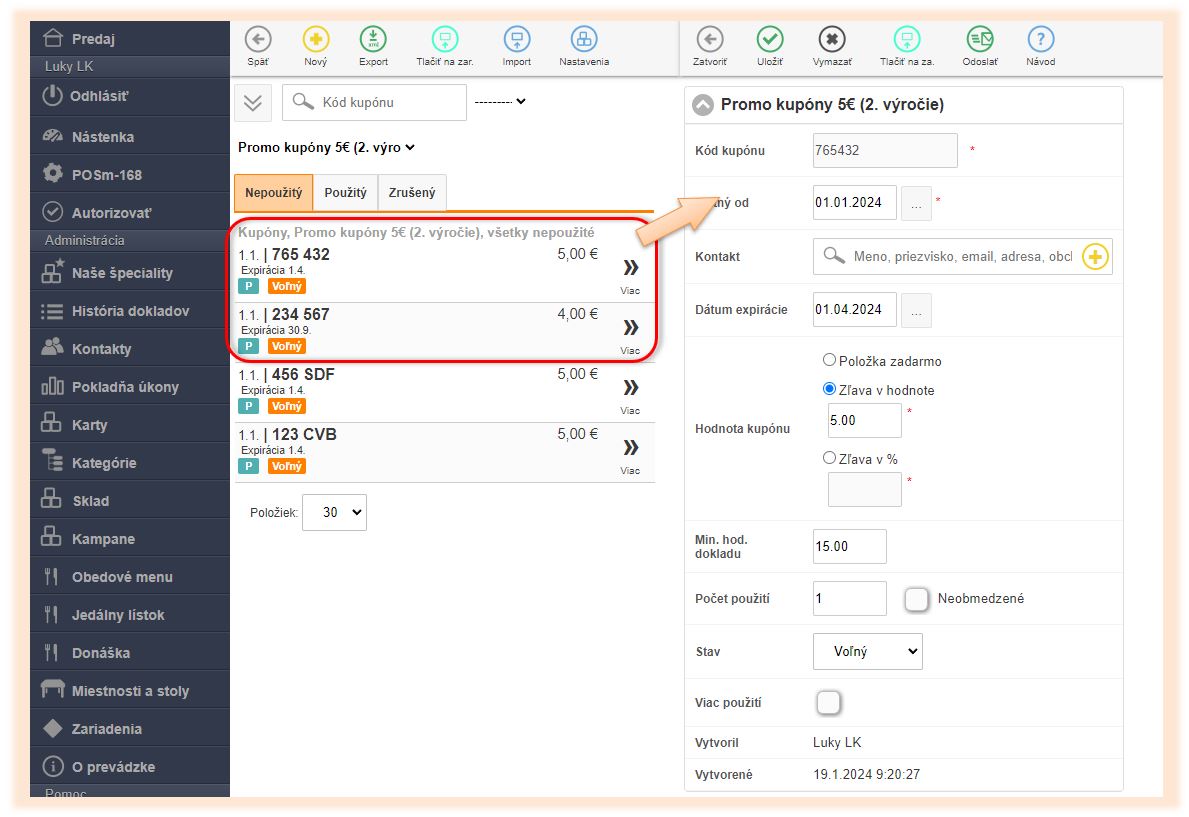The width and height of the screenshot is (1189, 817).
Task: Expand the Promo kupóny 5€ campaign selector
Action: pyautogui.click(x=326, y=147)
